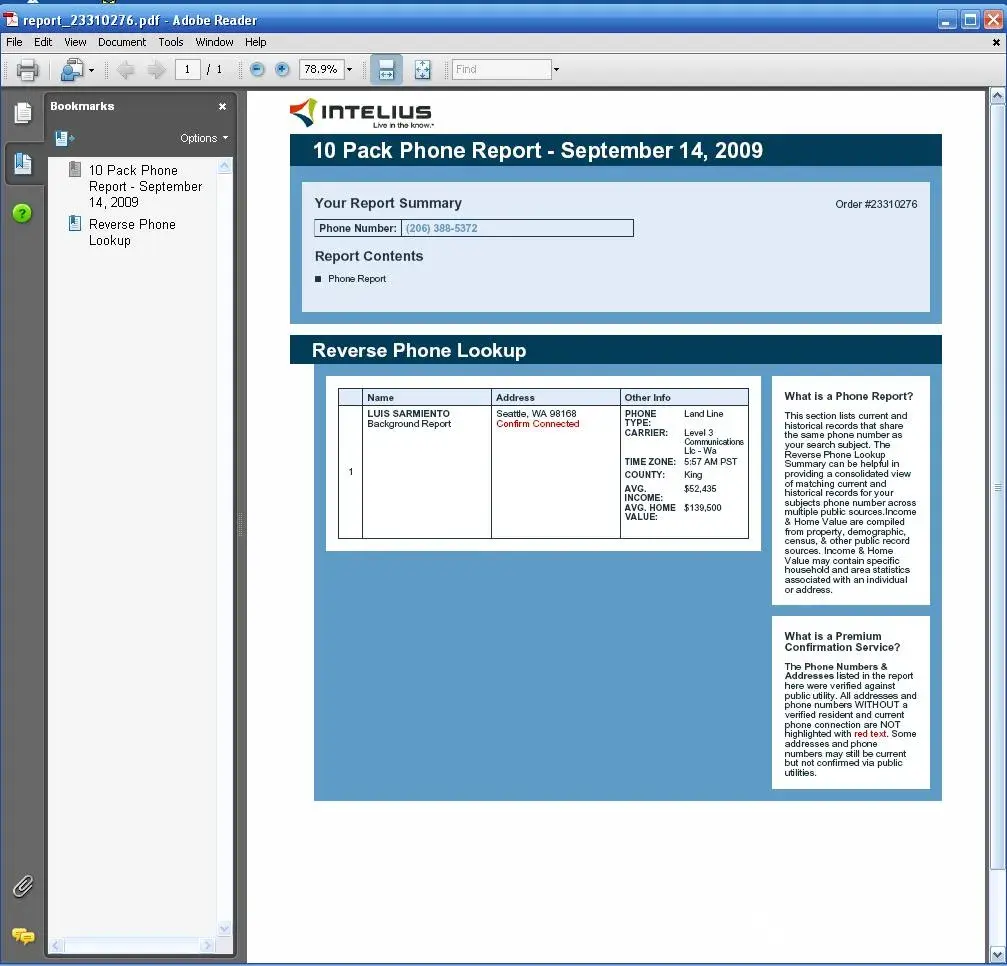Open the Attachments paperclip panel
The width and height of the screenshot is (1007, 966).
22,886
